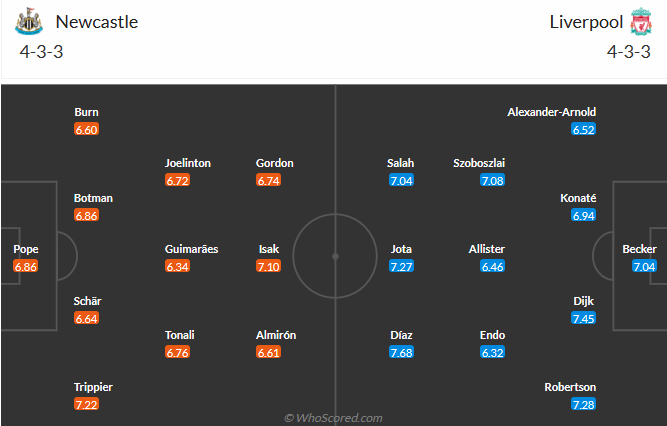Viewport: 667px width, 426px height.
Task: Select Díaz's 7.68 rating badge
Action: 401,352
